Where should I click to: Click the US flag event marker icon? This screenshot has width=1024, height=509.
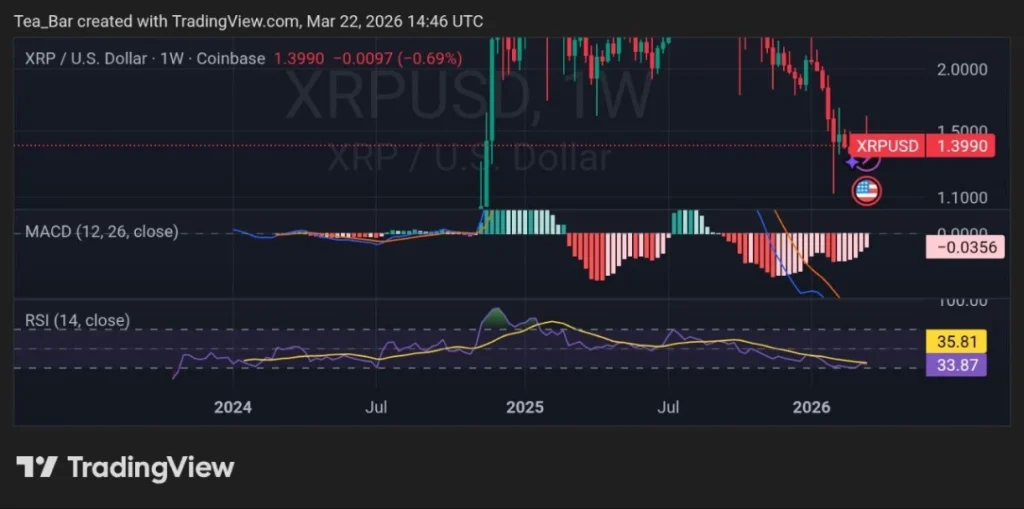[x=867, y=191]
